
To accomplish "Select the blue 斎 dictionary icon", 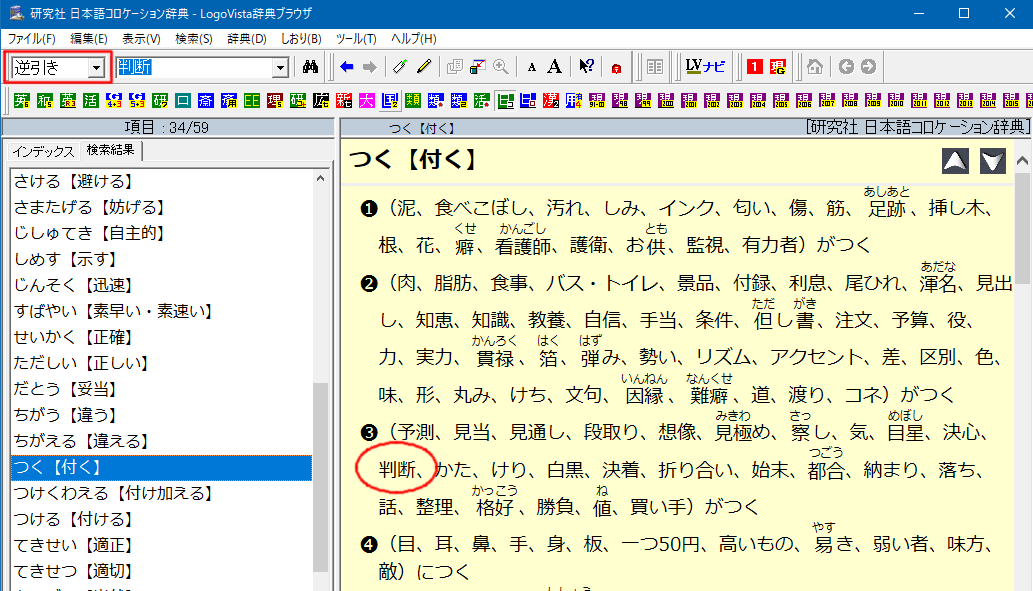I will point(206,101).
